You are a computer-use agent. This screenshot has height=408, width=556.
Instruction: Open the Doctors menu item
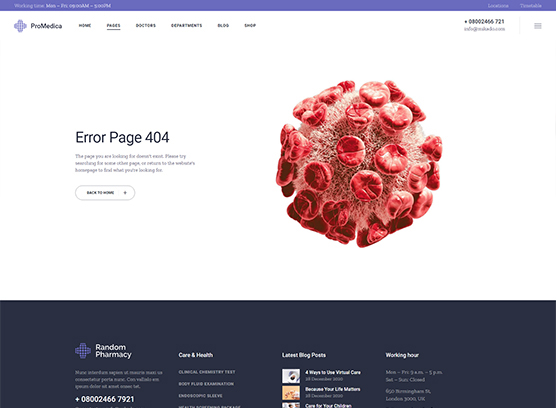[146, 26]
